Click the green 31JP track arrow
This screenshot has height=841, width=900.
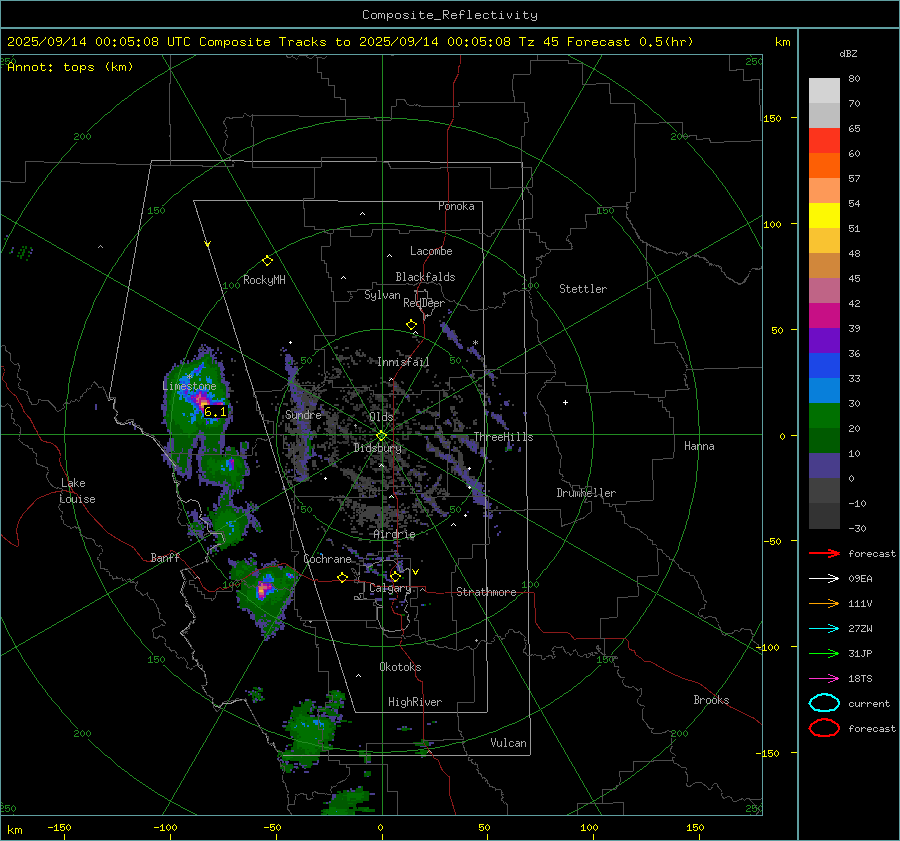[x=824, y=653]
